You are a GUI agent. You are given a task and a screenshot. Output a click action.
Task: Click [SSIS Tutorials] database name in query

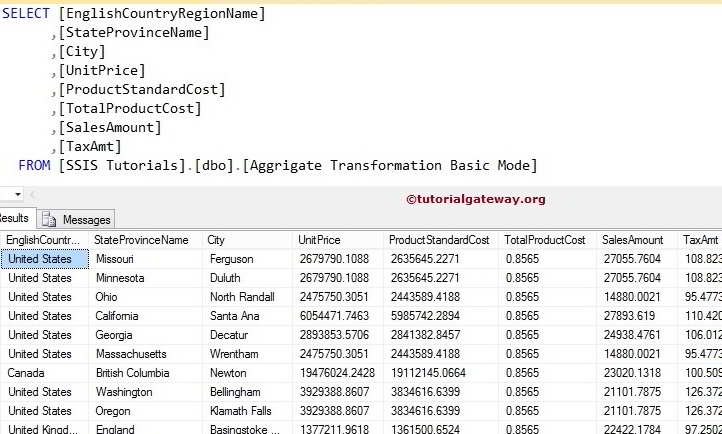pos(122,166)
